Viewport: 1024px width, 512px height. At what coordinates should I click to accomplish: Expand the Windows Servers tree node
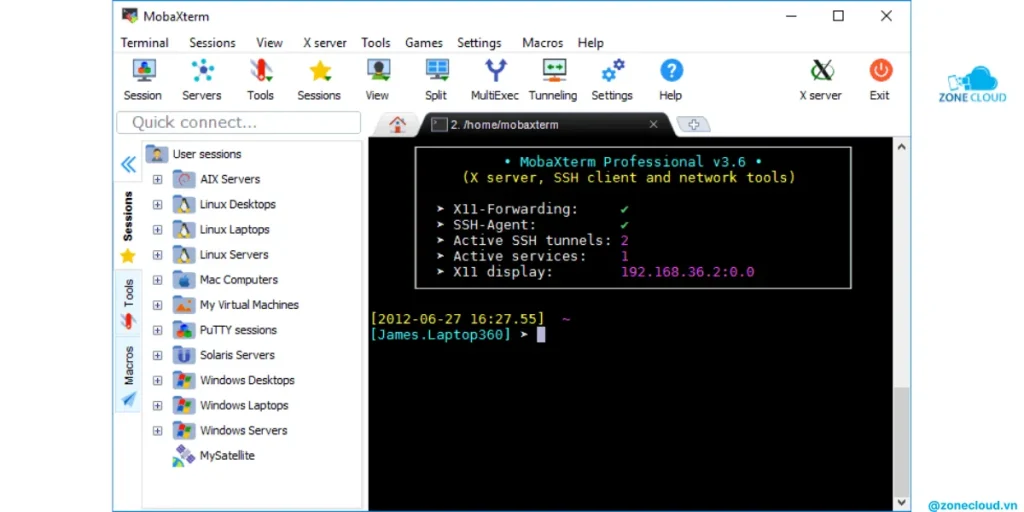click(x=157, y=431)
